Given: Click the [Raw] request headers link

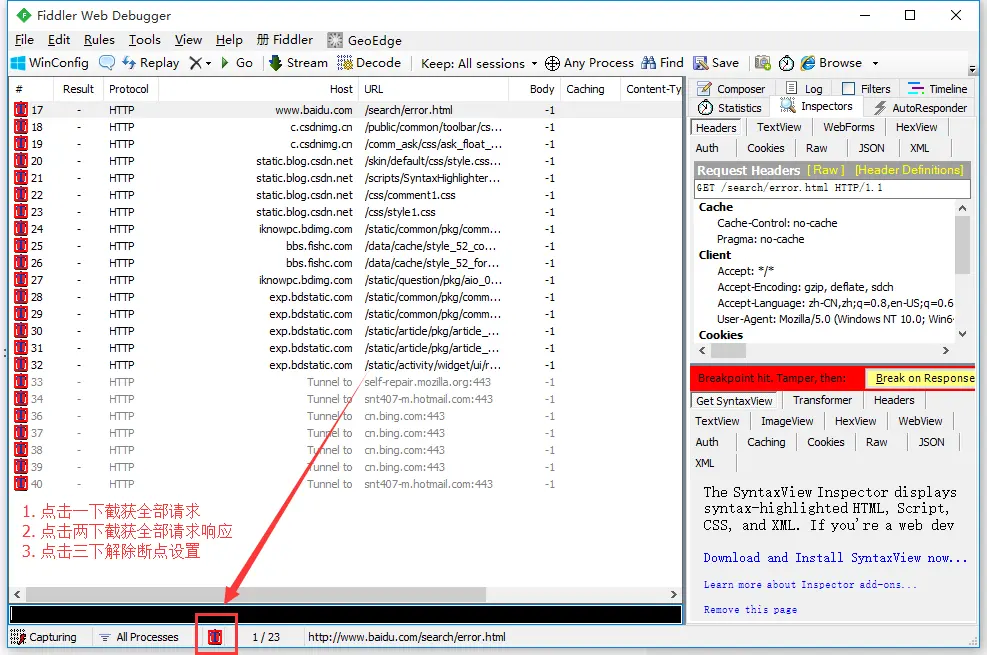Looking at the screenshot, I should [825, 170].
